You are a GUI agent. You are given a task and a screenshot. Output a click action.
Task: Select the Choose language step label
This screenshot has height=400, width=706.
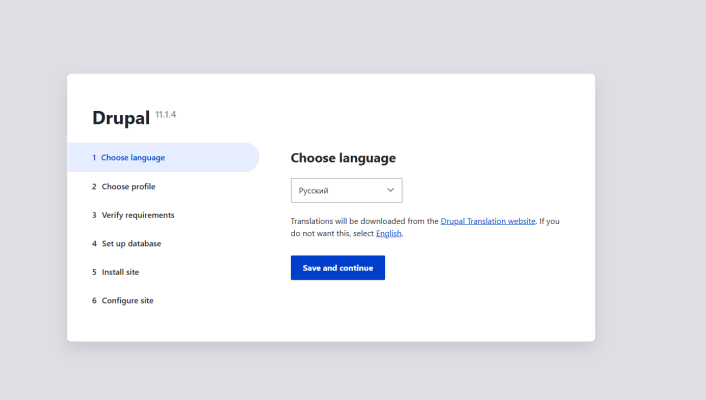click(133, 158)
